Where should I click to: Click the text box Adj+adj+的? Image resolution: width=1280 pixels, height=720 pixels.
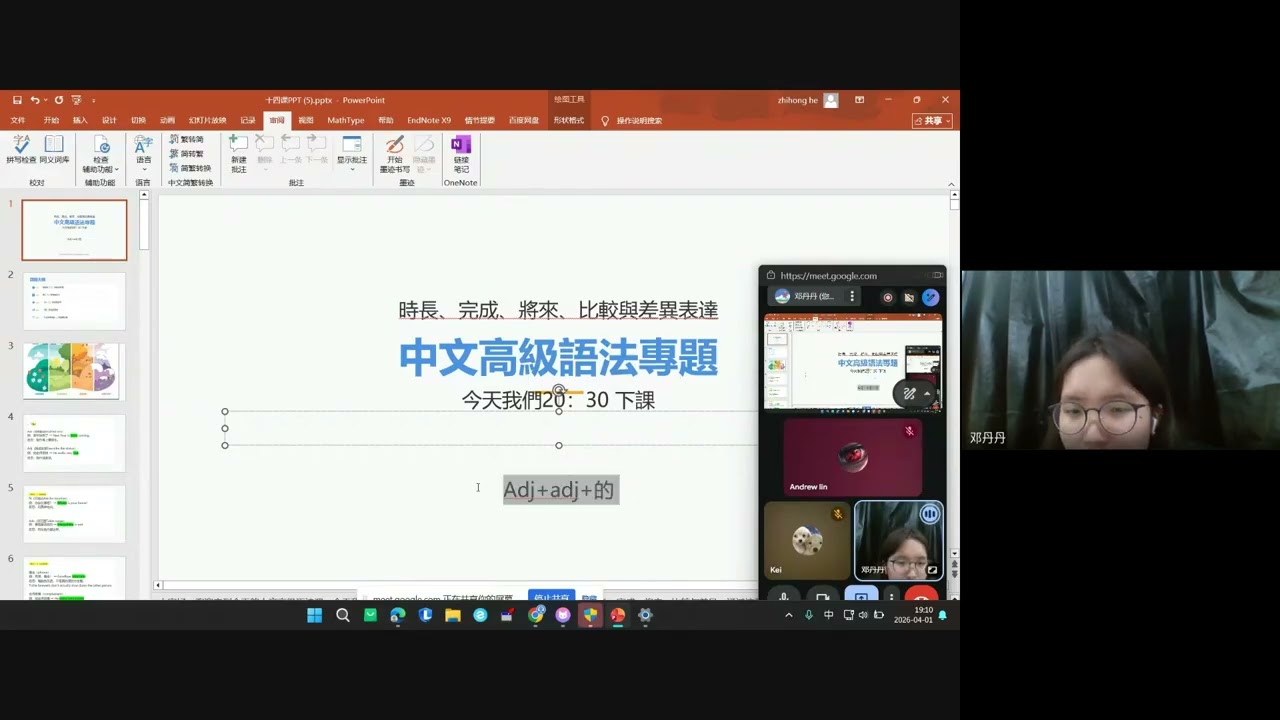pos(560,490)
